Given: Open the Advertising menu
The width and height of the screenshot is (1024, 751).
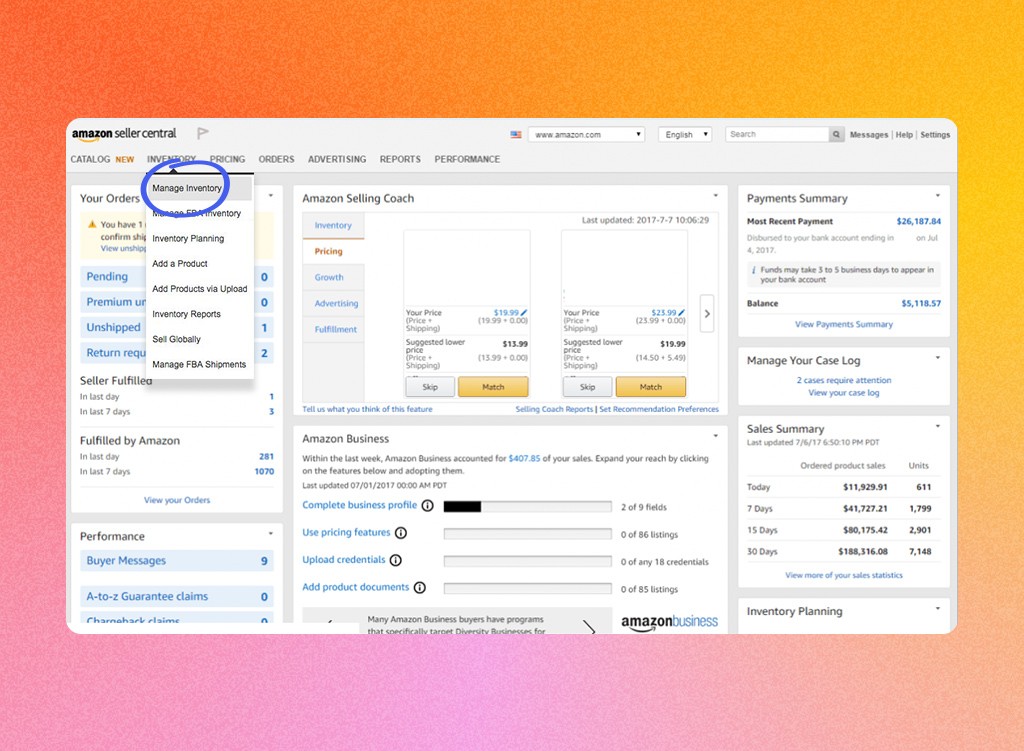Looking at the screenshot, I should pos(337,159).
